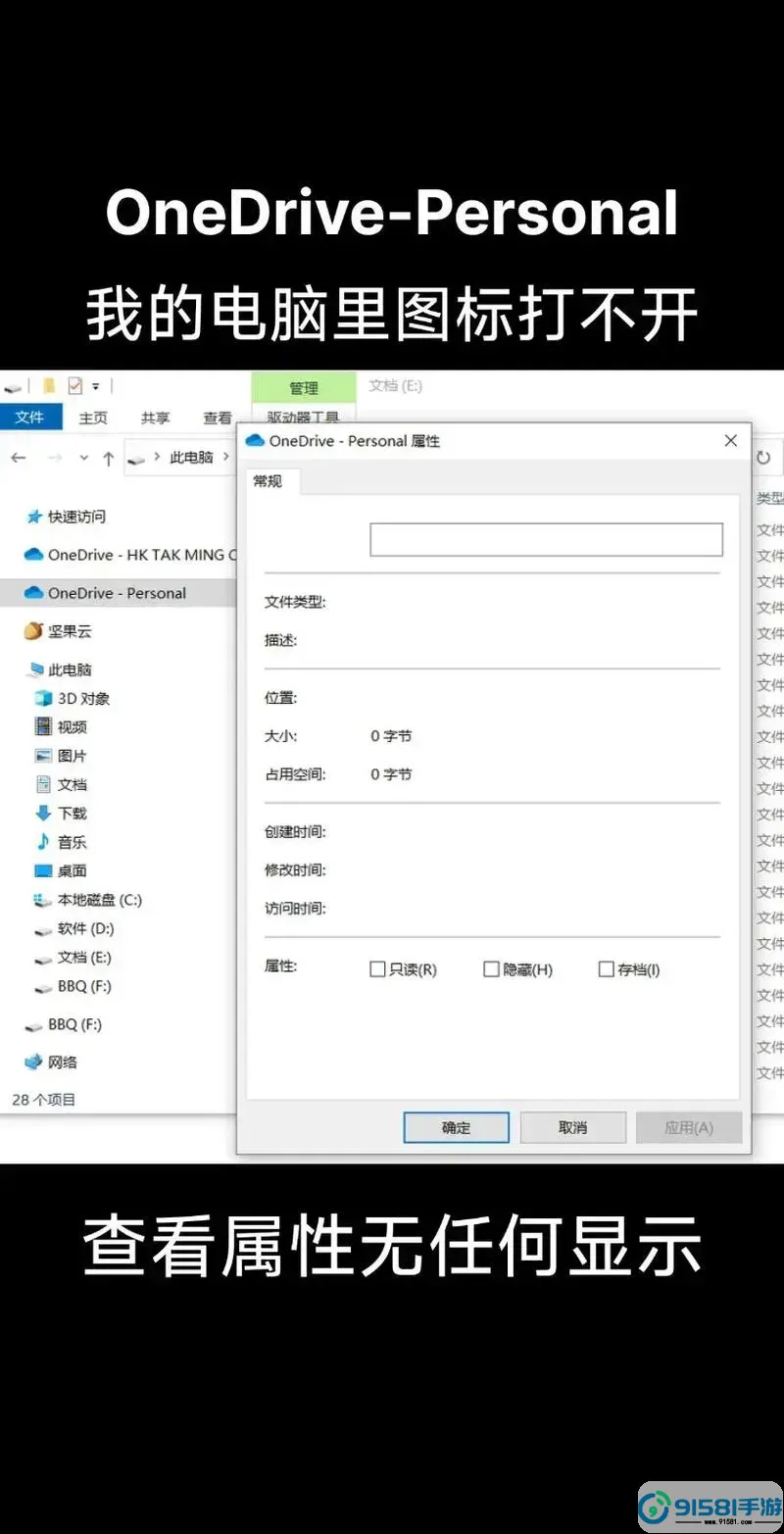Click the 0 字节 value next to 占用空间
This screenshot has width=784, height=1534.
coord(391,774)
